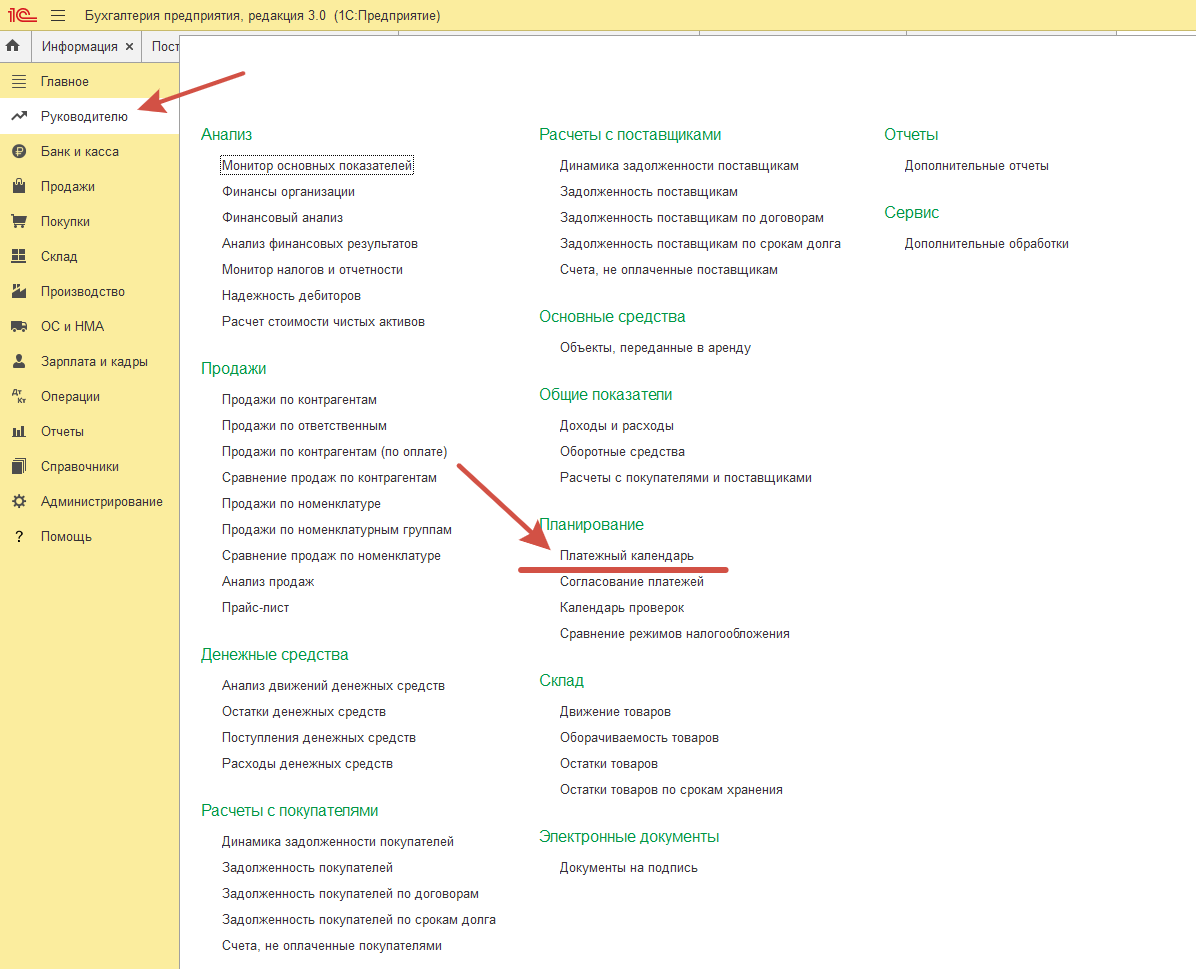Open Доходы и расходы report
This screenshot has width=1196, height=969.
click(x=616, y=426)
